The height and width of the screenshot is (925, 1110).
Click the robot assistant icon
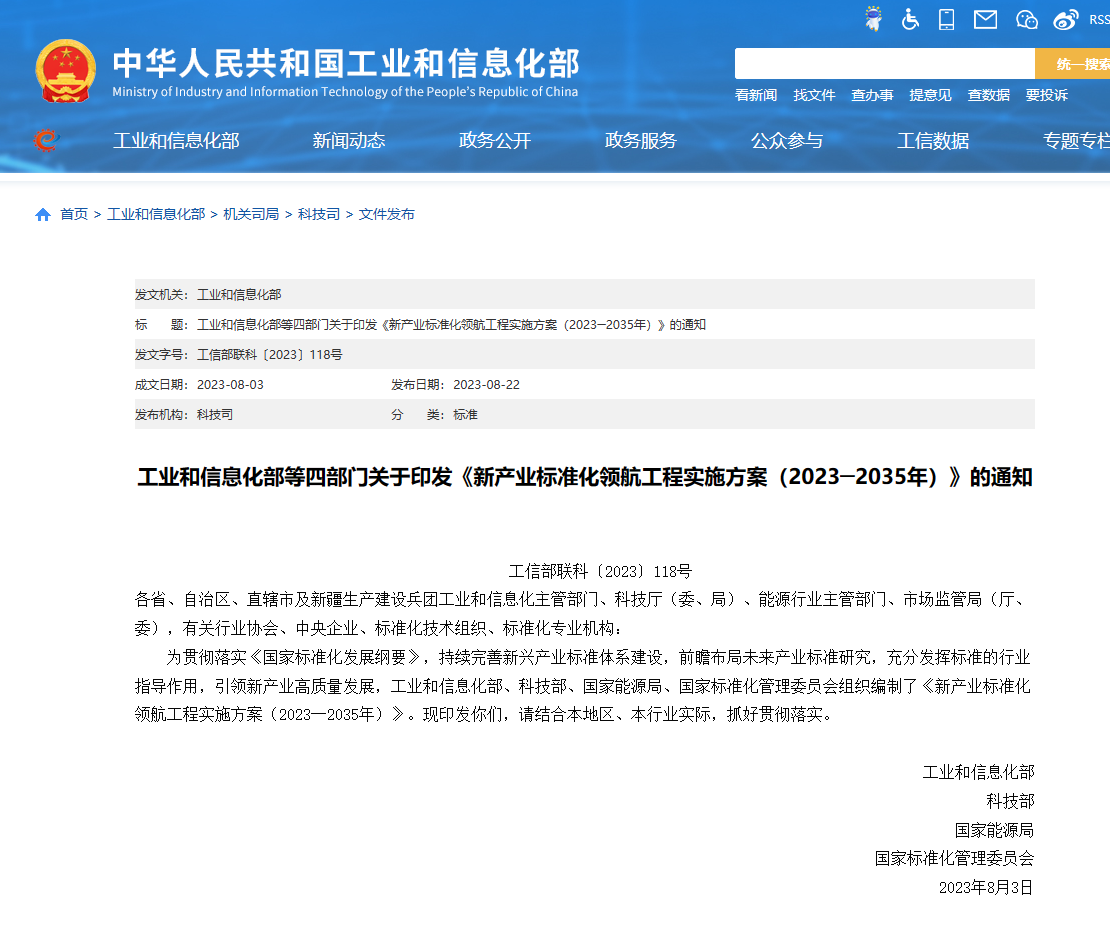(873, 19)
